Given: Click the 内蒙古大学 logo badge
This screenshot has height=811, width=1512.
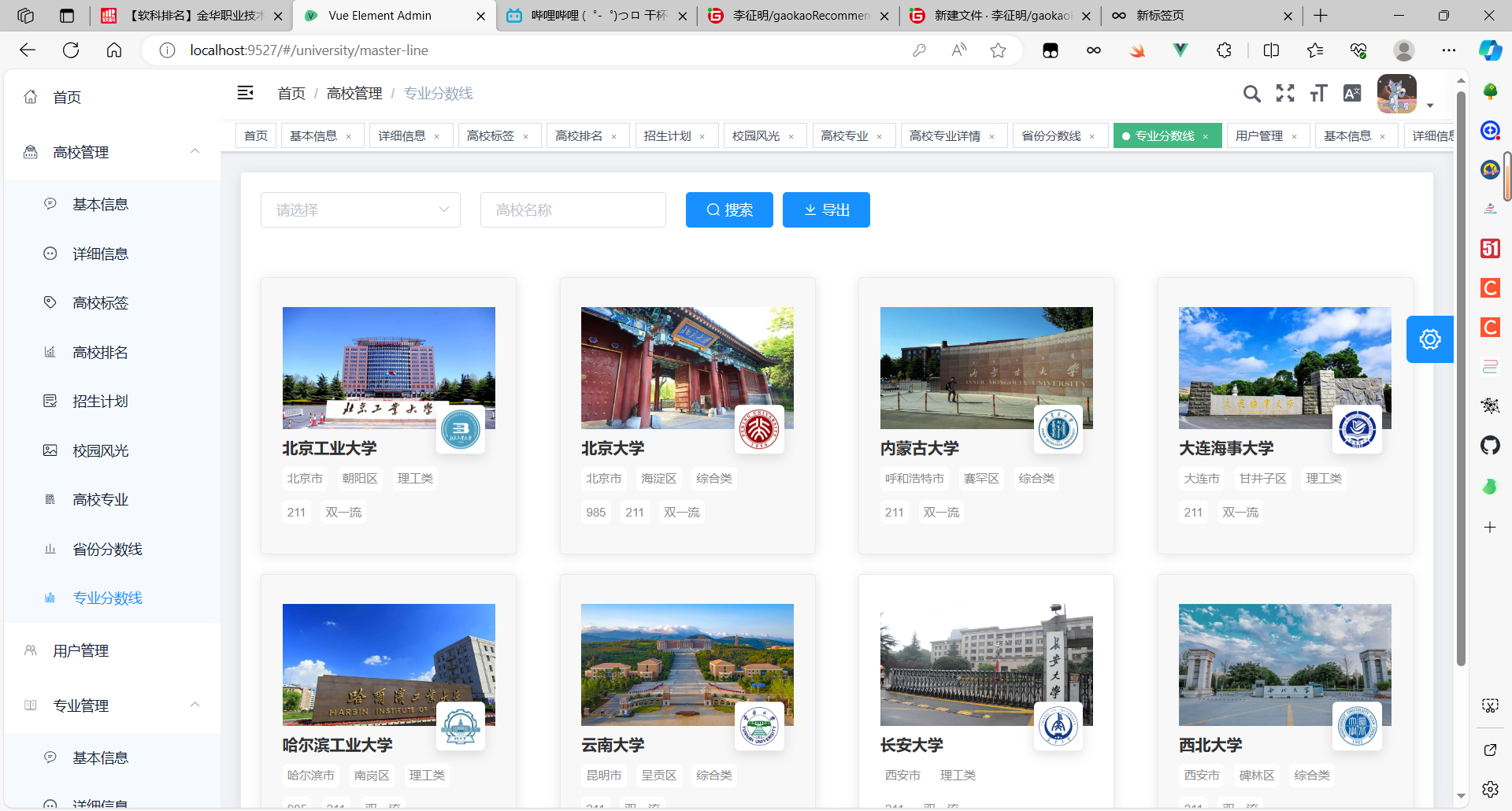Looking at the screenshot, I should pyautogui.click(x=1058, y=430).
